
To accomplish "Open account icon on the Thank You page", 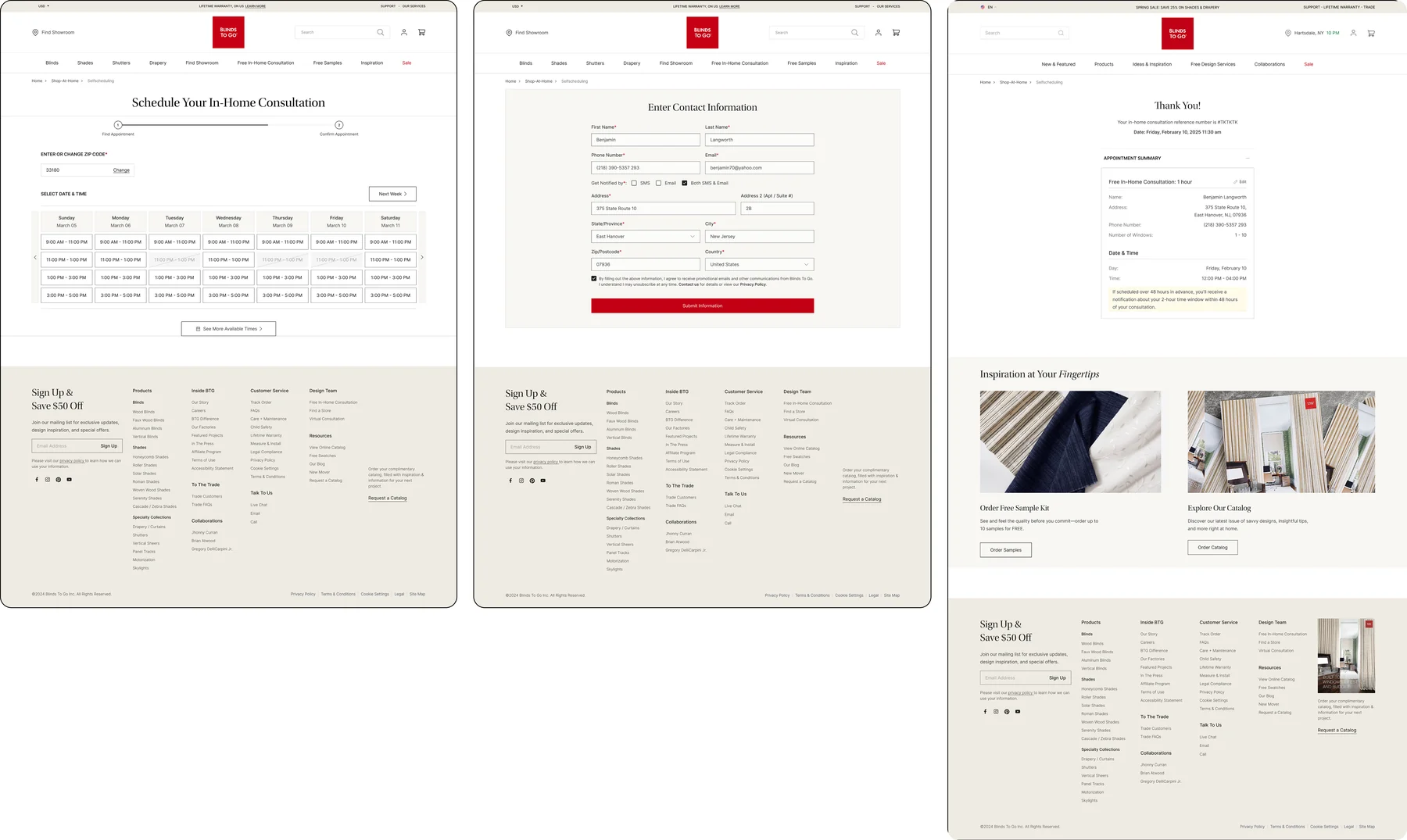I will click(1353, 34).
